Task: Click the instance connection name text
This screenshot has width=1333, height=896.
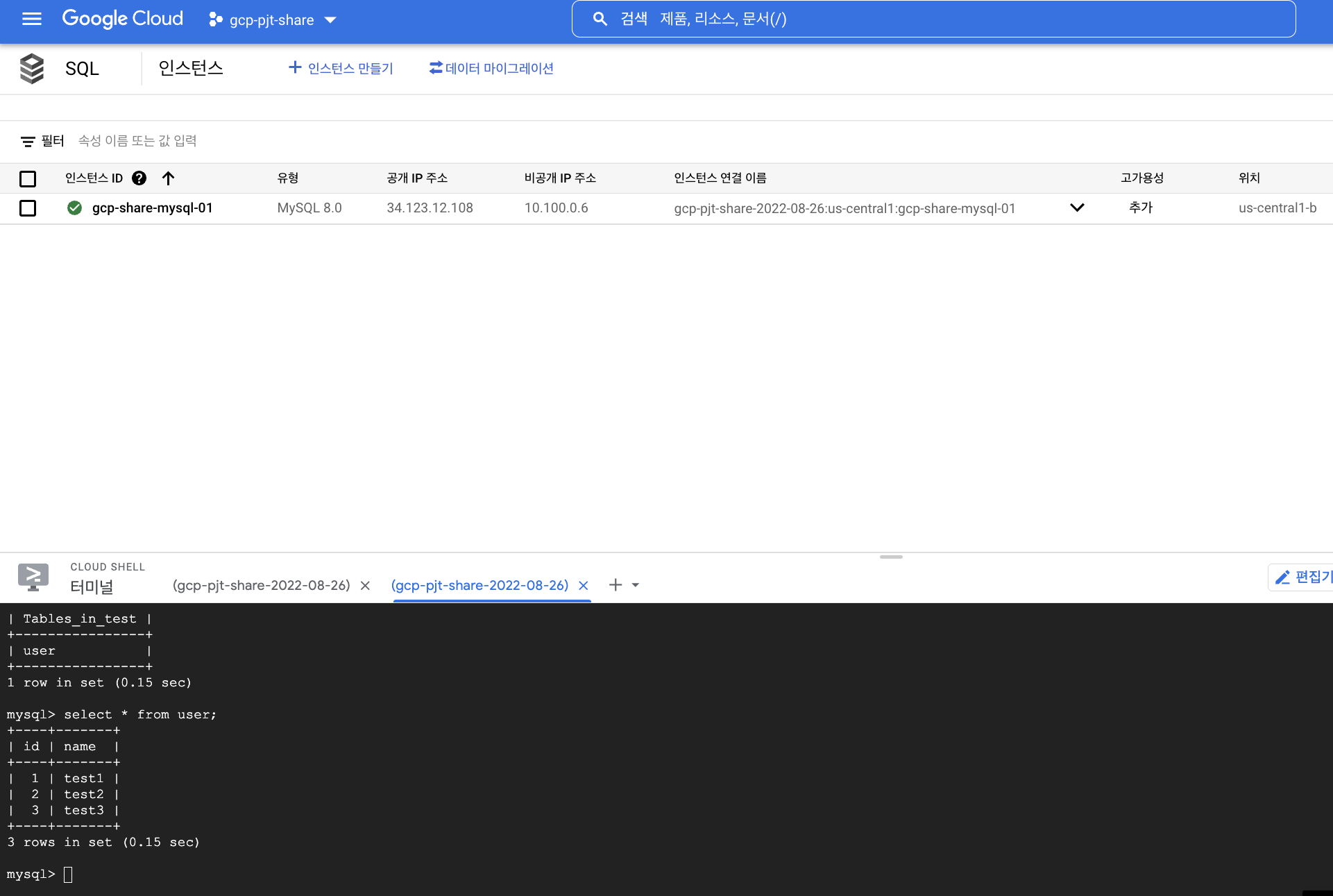Action: (x=844, y=209)
